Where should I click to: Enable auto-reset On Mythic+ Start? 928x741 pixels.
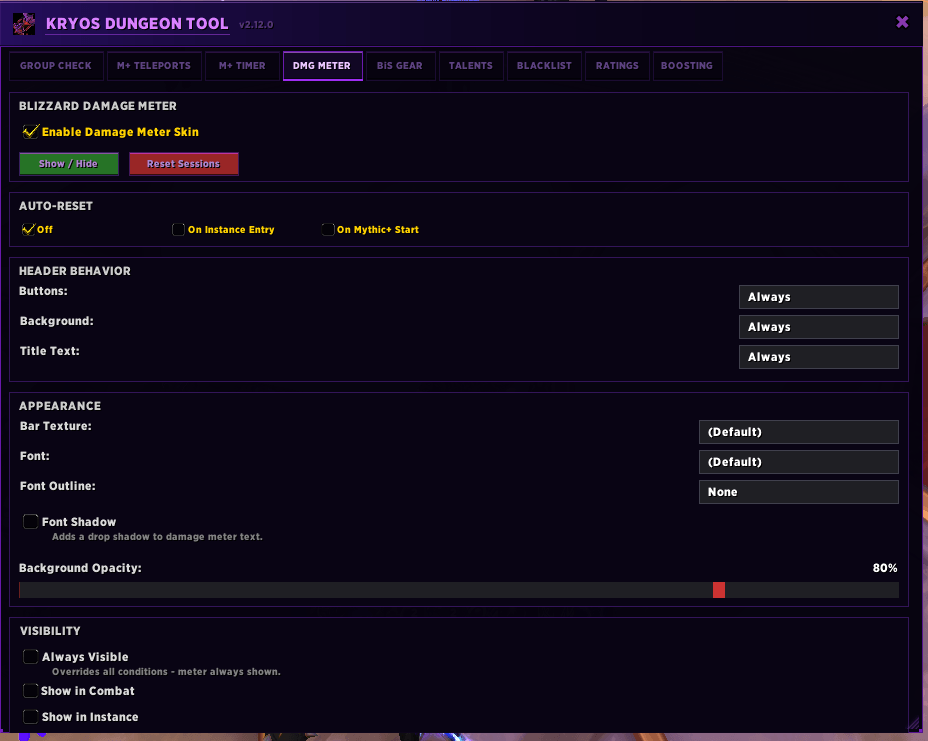click(x=328, y=230)
